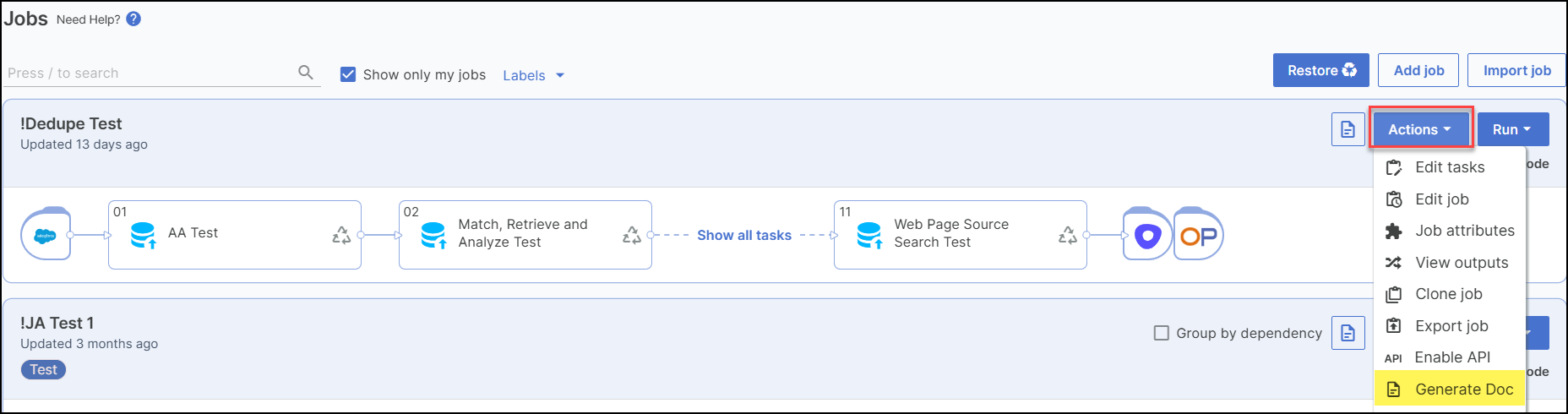Click recycle icon on Web Page Source Search Test
The width and height of the screenshot is (1568, 414).
click(x=1067, y=235)
